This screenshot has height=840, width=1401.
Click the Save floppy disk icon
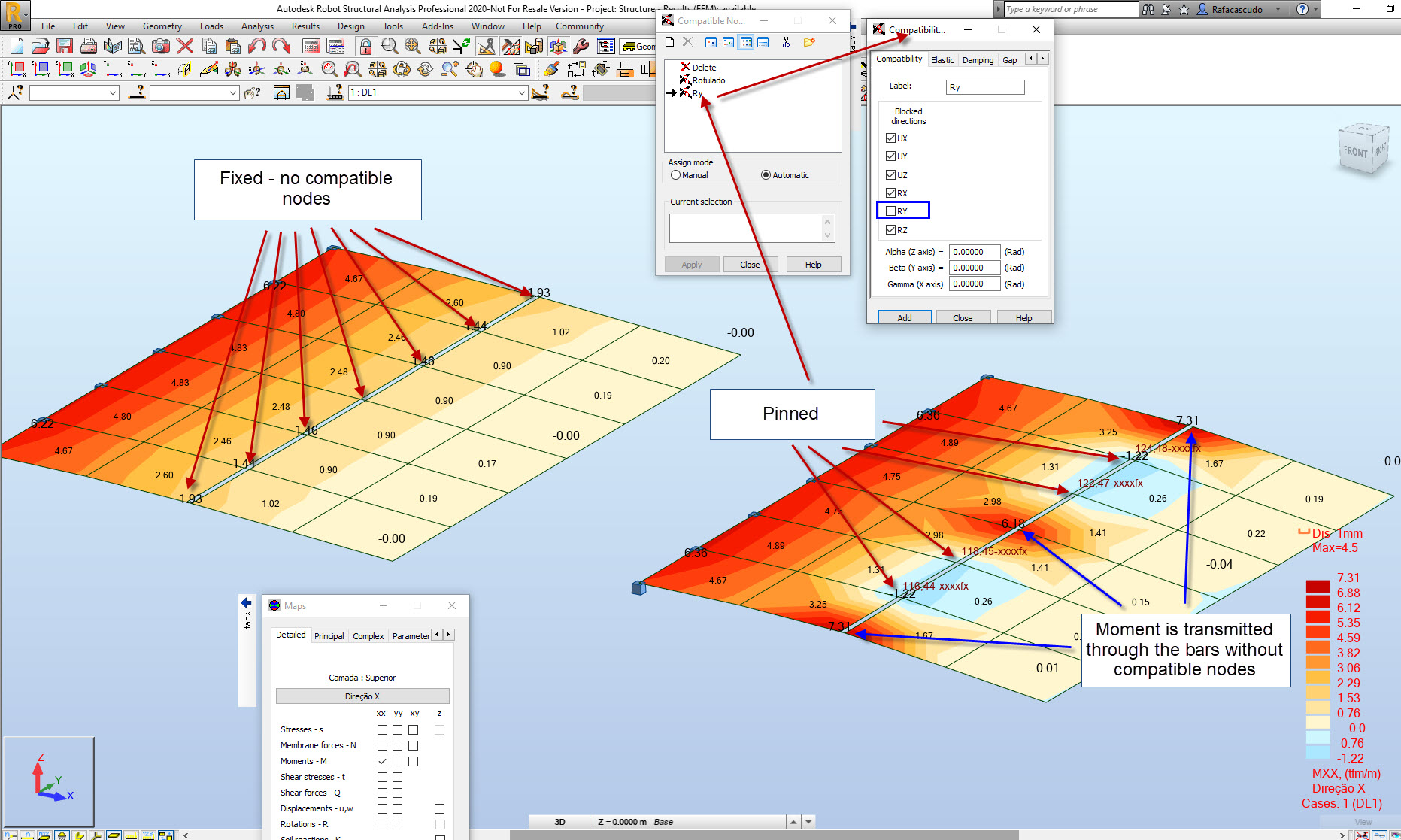coord(65,47)
